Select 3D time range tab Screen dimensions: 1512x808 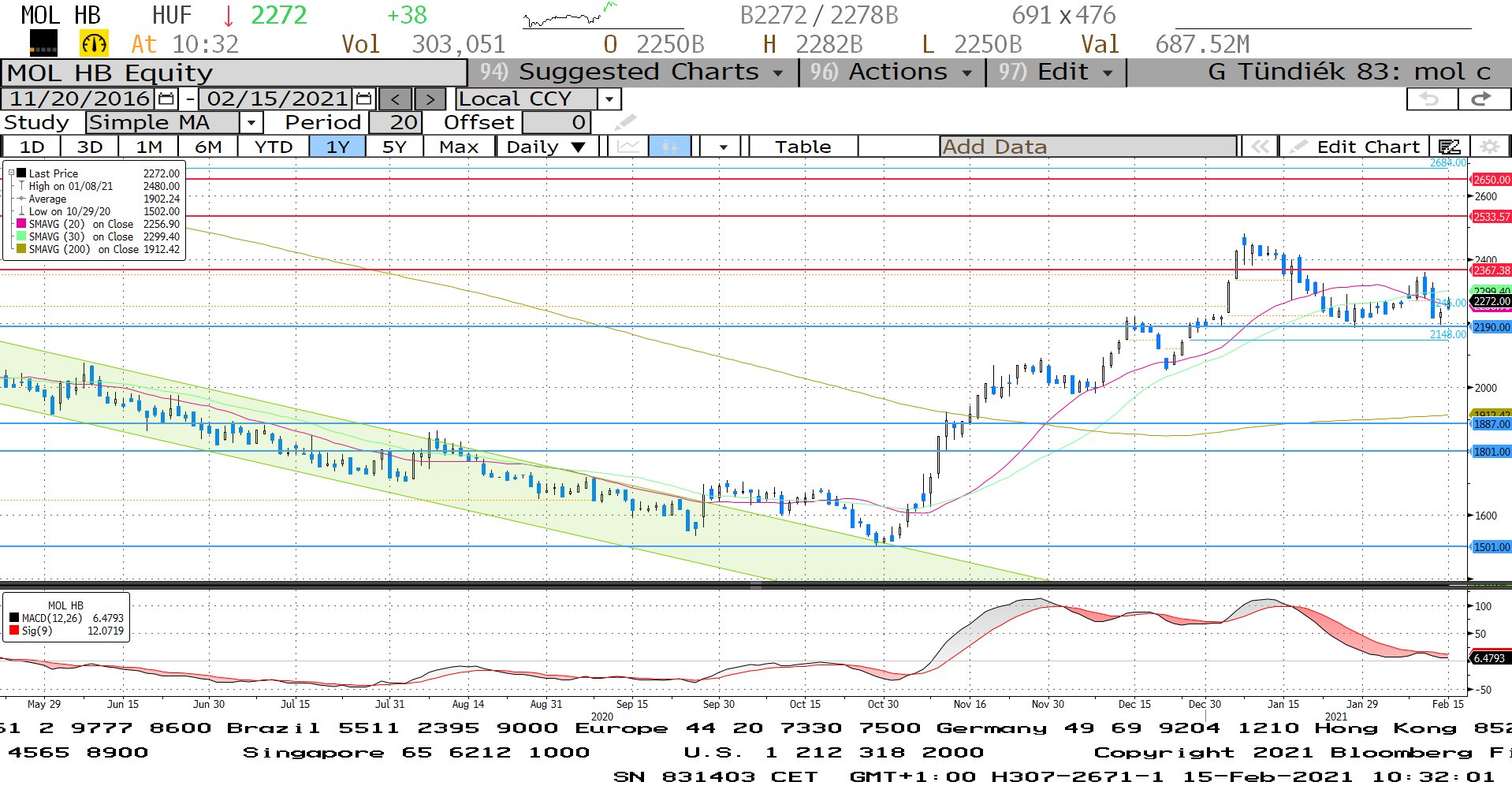pos(90,147)
